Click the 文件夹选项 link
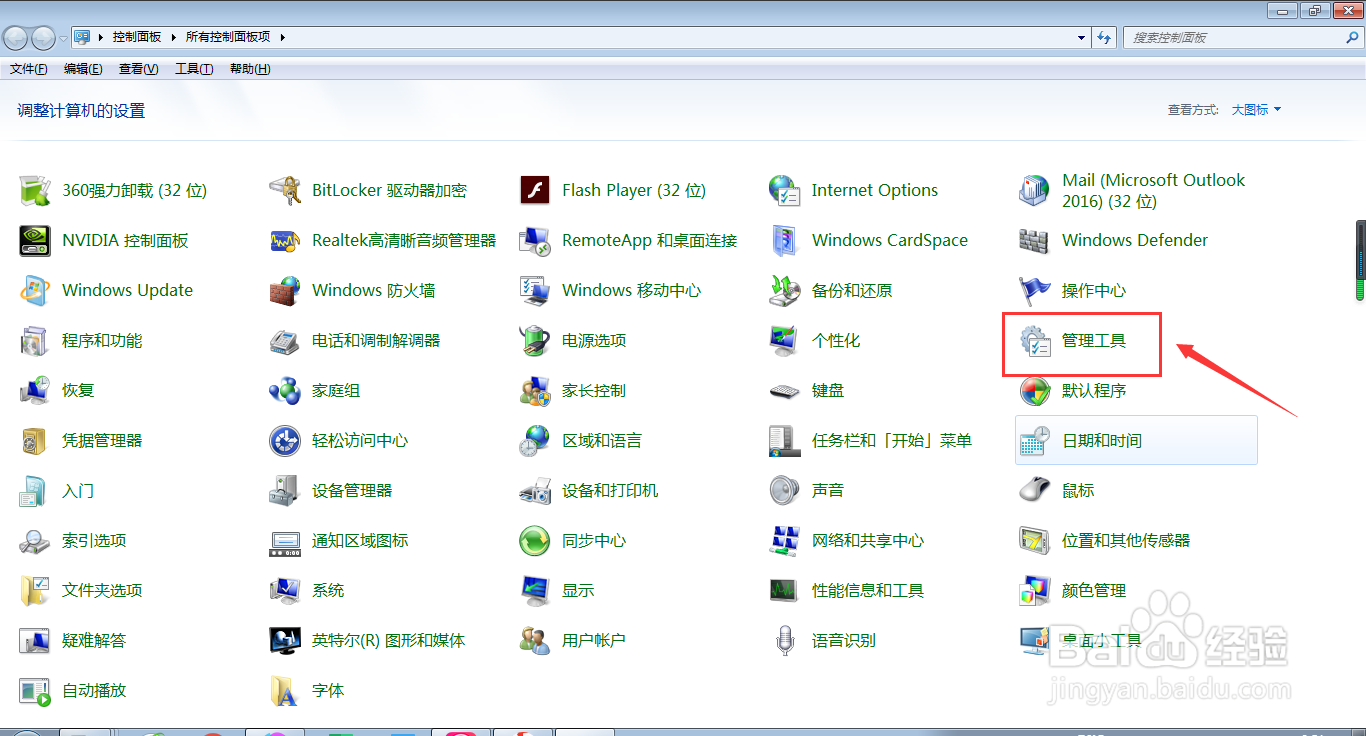This screenshot has height=736, width=1366. click(102, 590)
